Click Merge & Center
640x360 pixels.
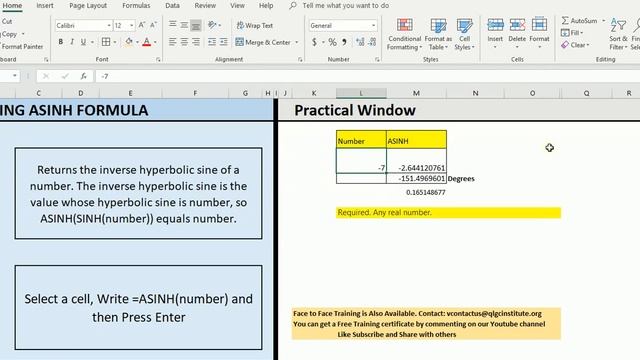tap(263, 42)
